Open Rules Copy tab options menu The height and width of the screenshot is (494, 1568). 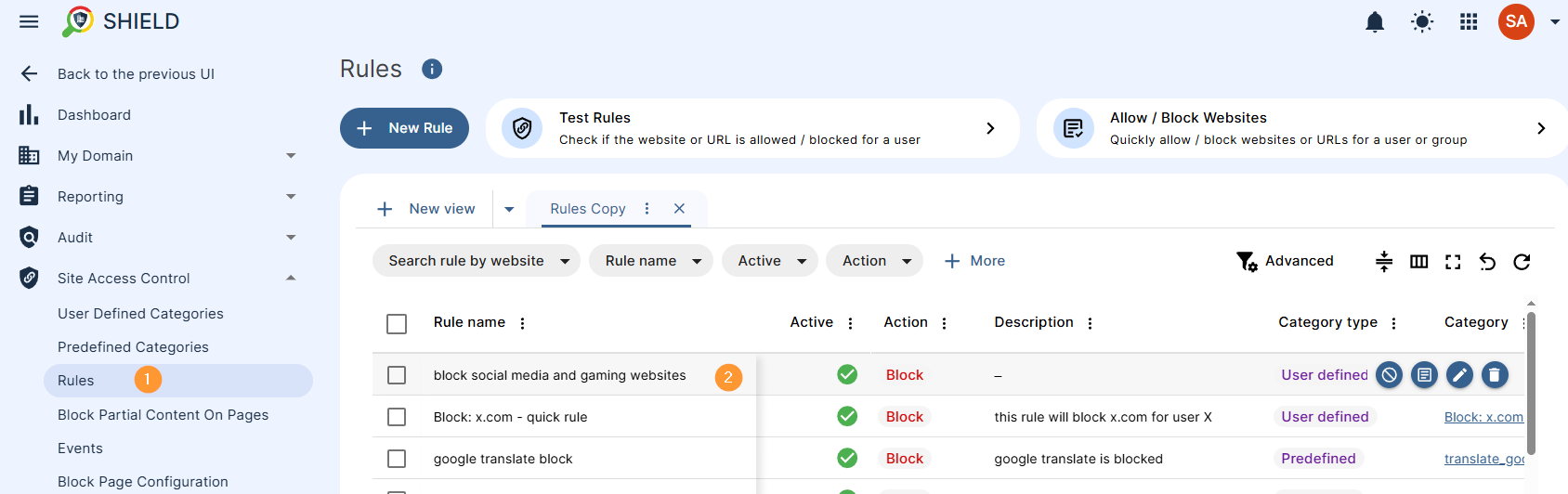(647, 209)
